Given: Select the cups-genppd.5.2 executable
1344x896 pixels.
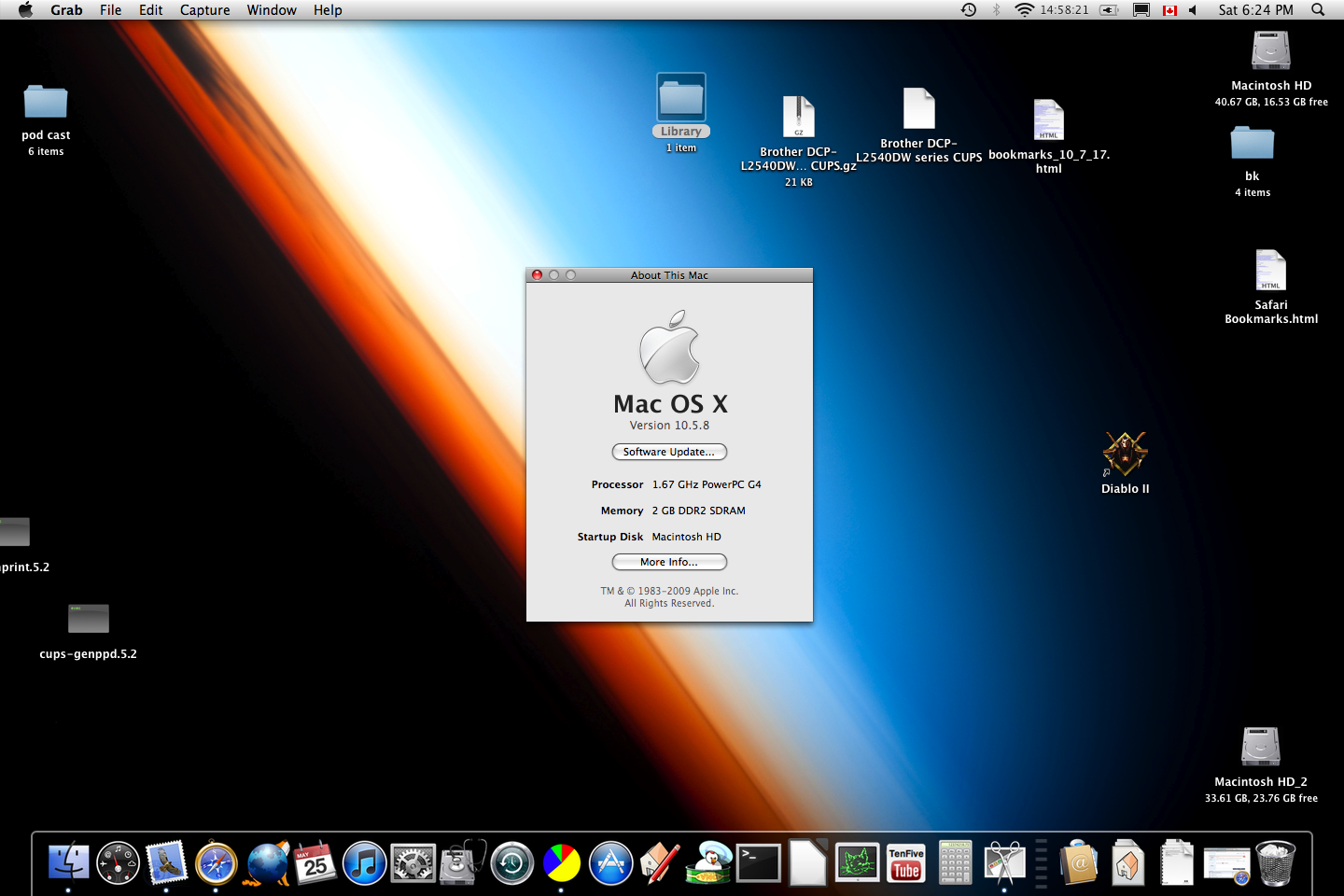Looking at the screenshot, I should (89, 619).
